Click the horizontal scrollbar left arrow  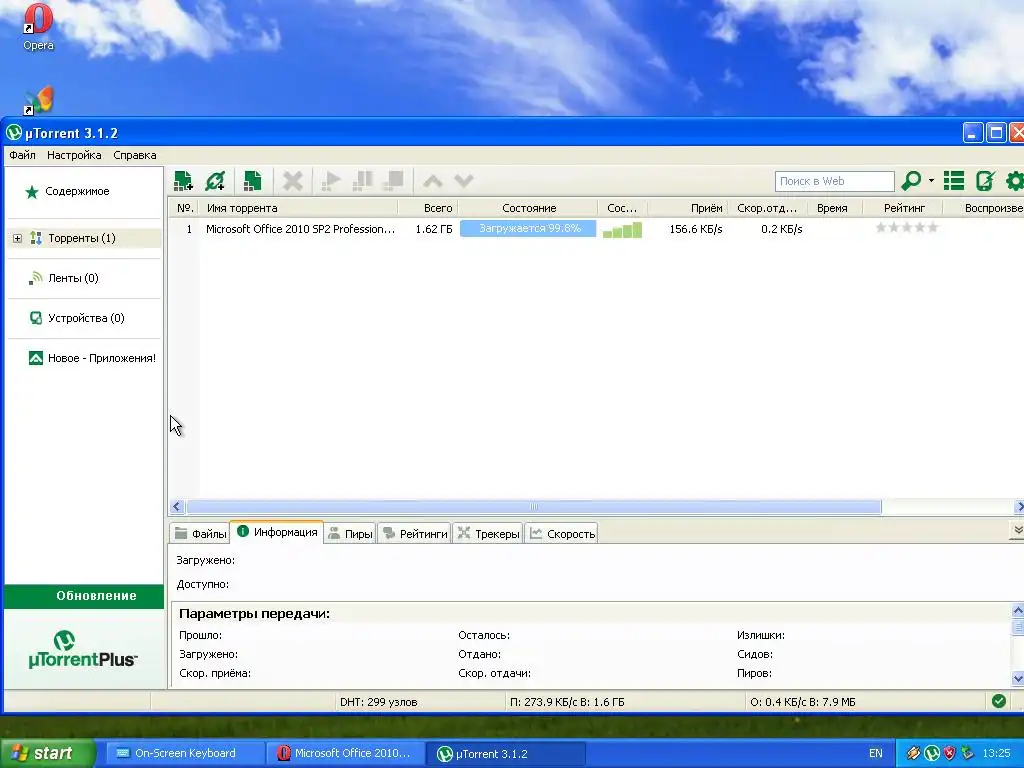[177, 507]
